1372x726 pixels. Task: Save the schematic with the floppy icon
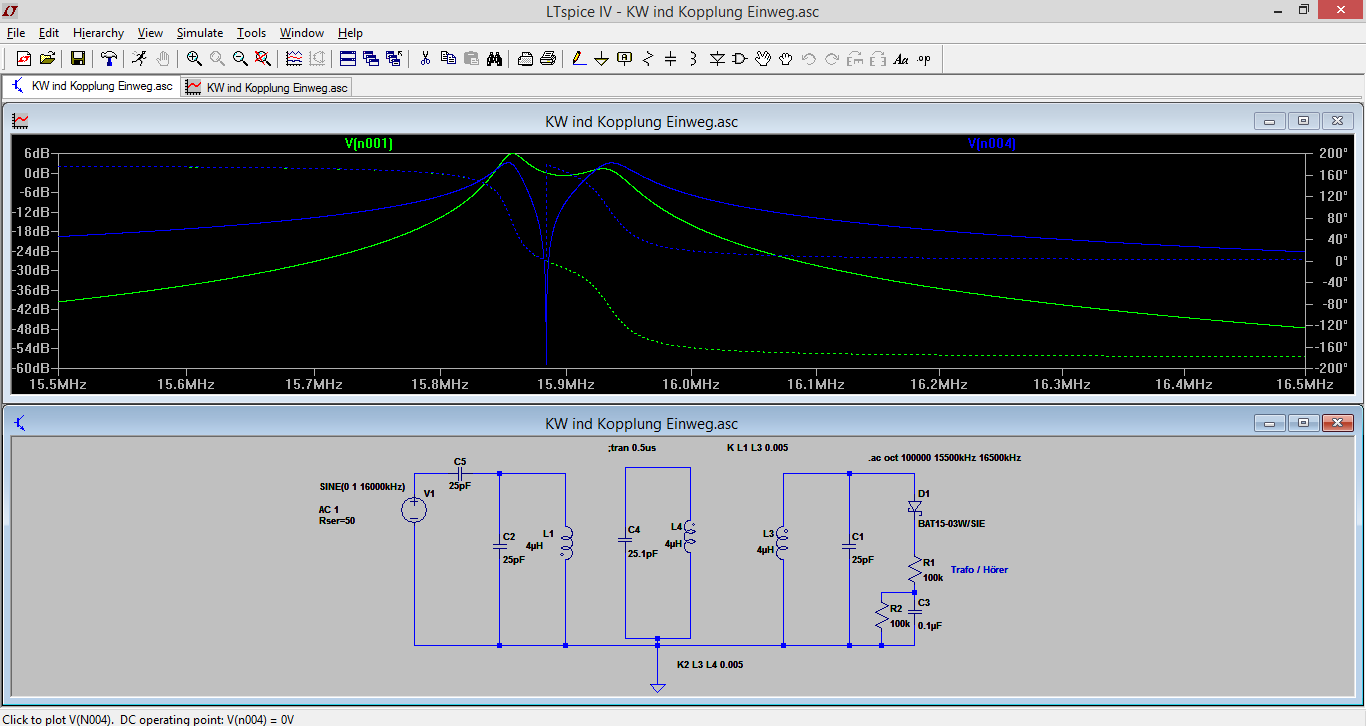[77, 59]
